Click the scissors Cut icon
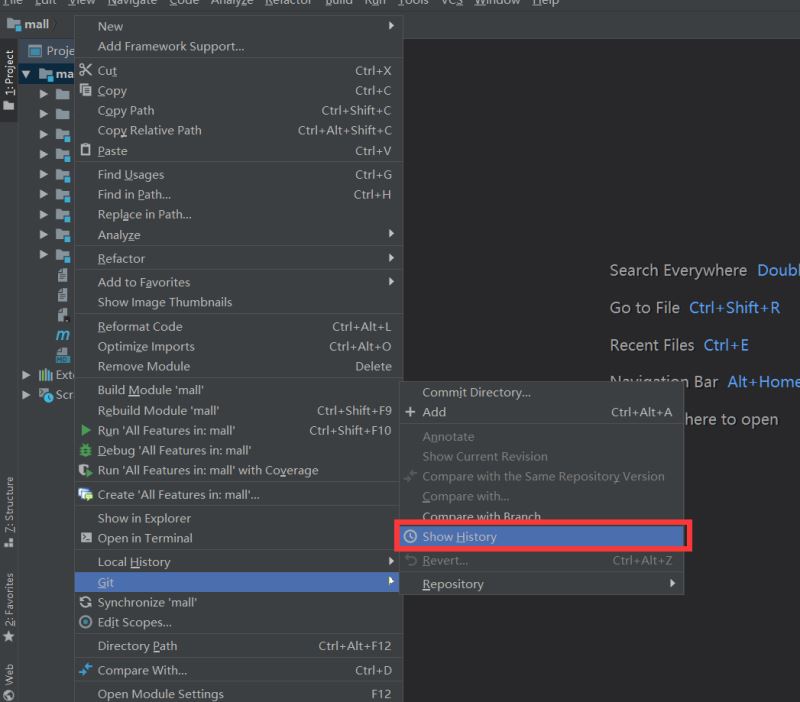The width and height of the screenshot is (800, 702). coord(85,70)
